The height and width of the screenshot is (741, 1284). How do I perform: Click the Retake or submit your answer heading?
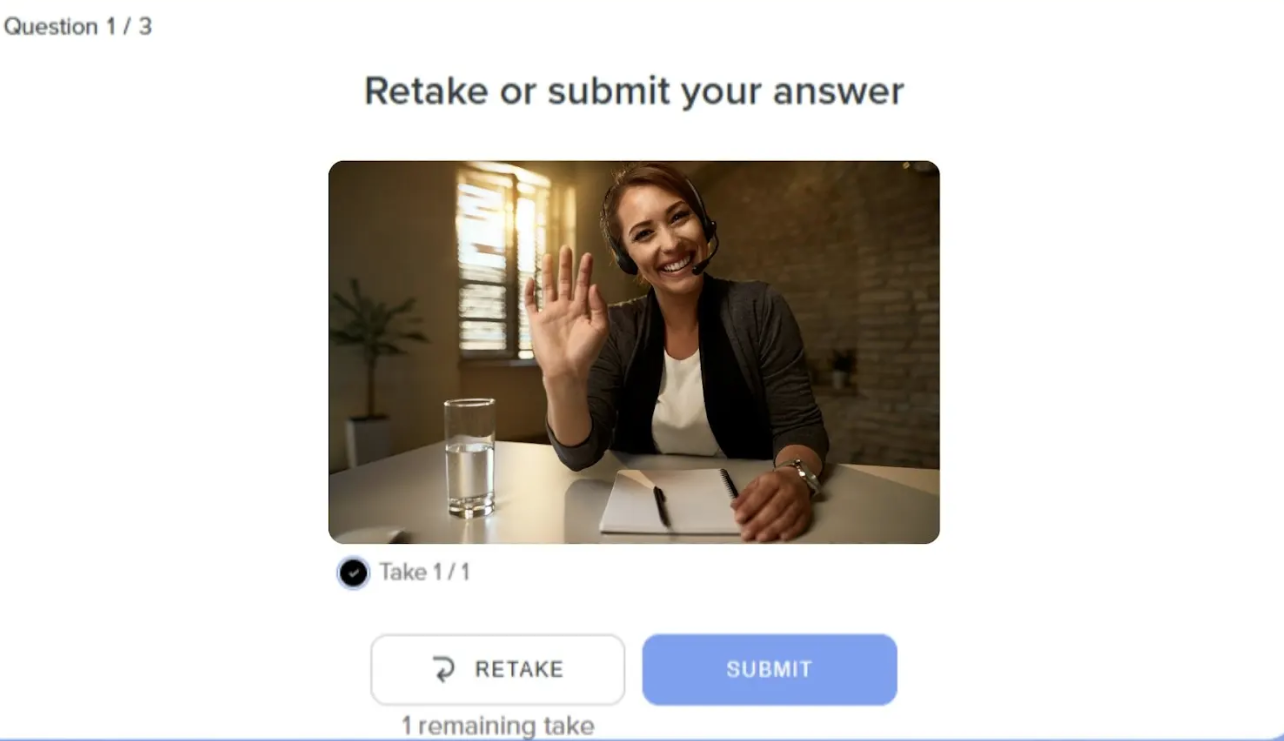pos(634,91)
